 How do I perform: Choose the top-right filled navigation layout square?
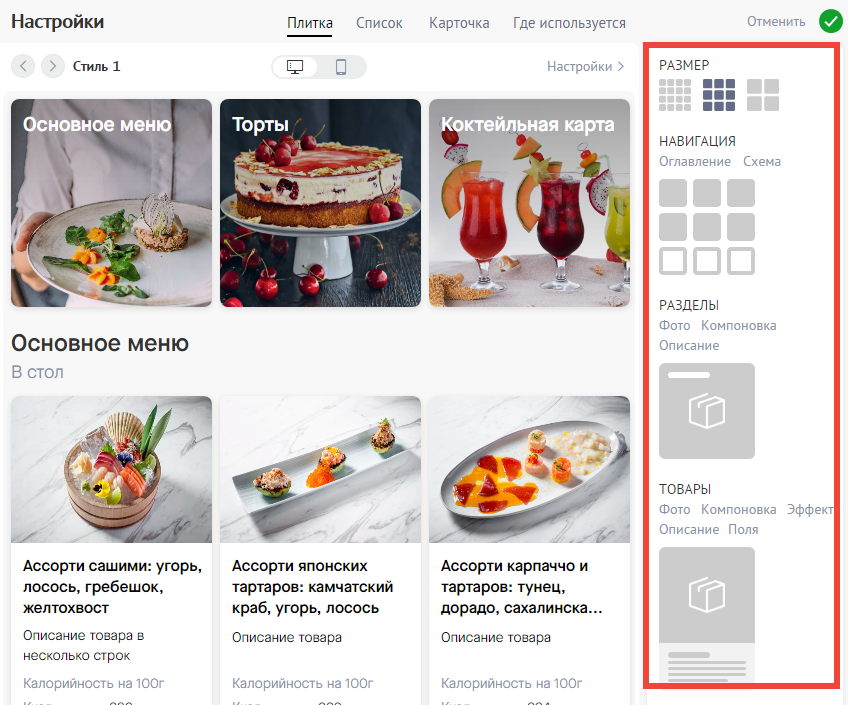tap(741, 193)
